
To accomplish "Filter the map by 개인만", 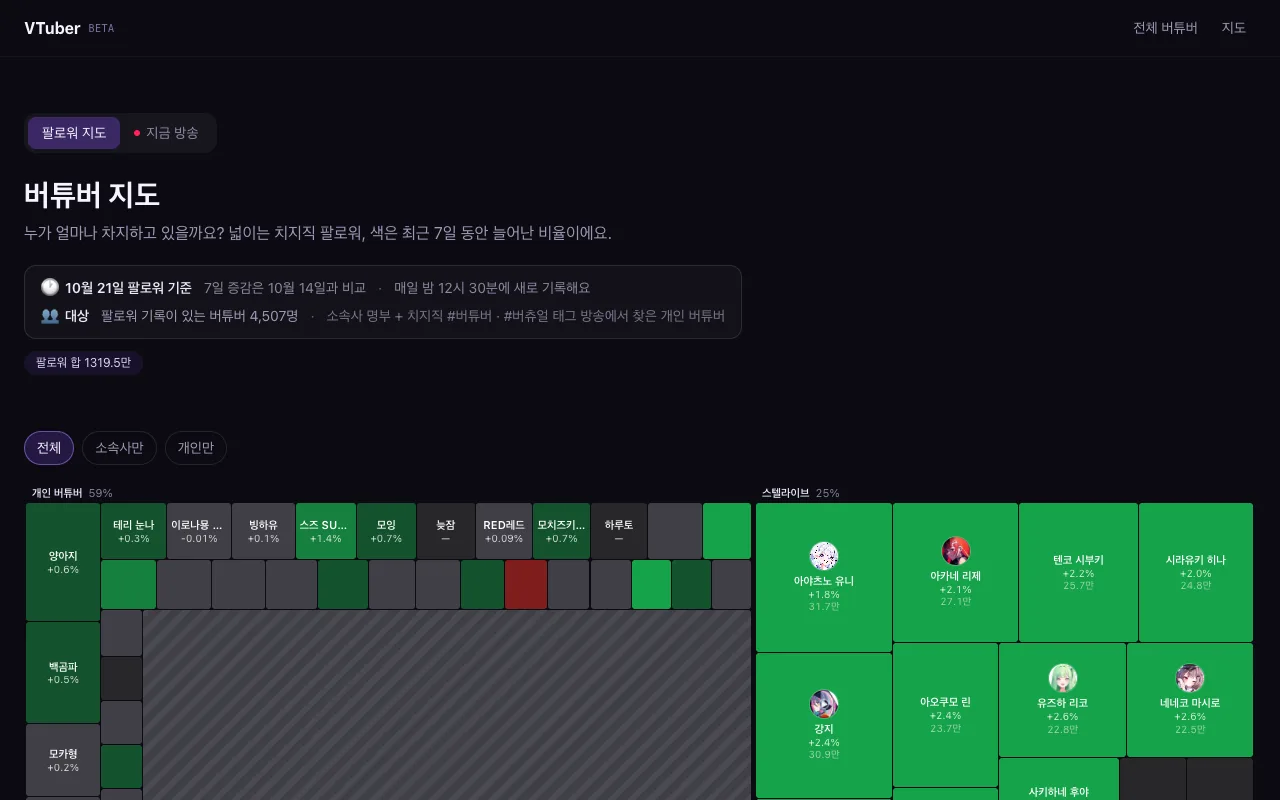I will pyautogui.click(x=196, y=448).
